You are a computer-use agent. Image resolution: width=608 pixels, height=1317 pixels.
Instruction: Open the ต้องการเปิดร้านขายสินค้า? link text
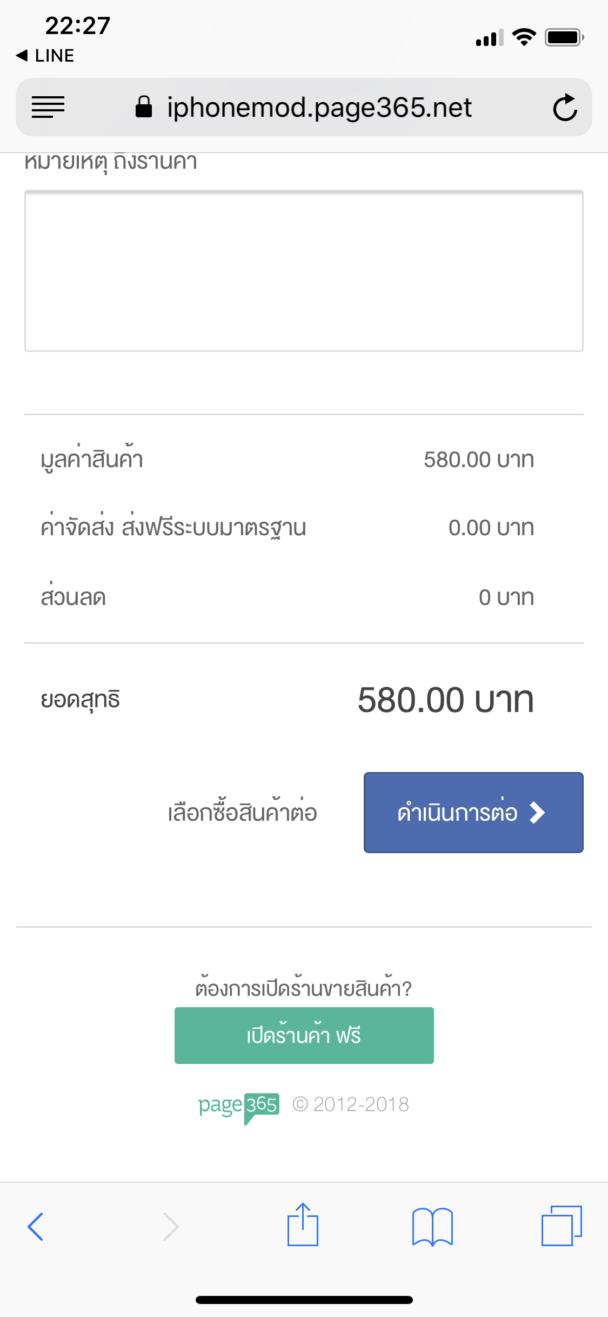(x=304, y=987)
